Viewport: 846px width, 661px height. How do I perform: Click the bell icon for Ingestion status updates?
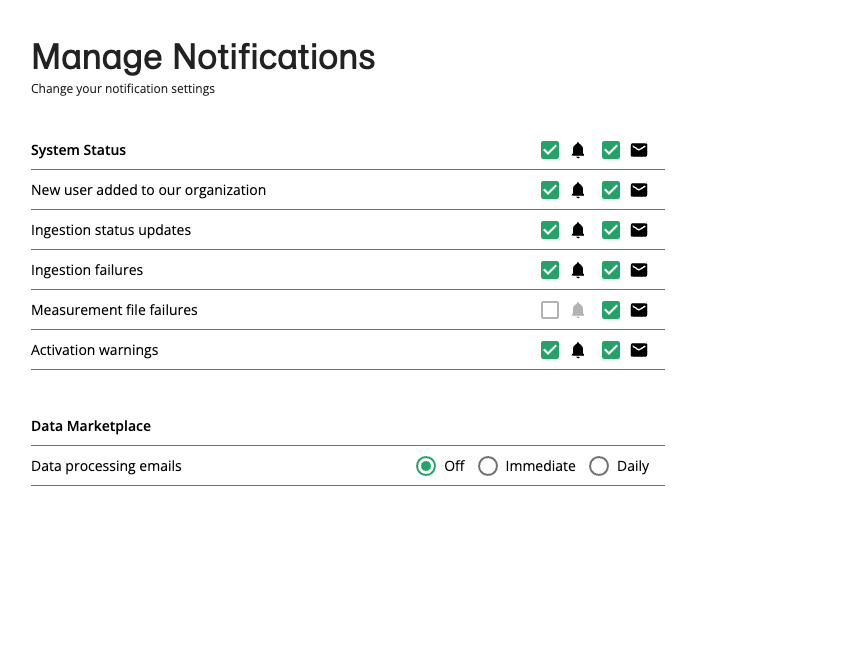[x=578, y=229]
